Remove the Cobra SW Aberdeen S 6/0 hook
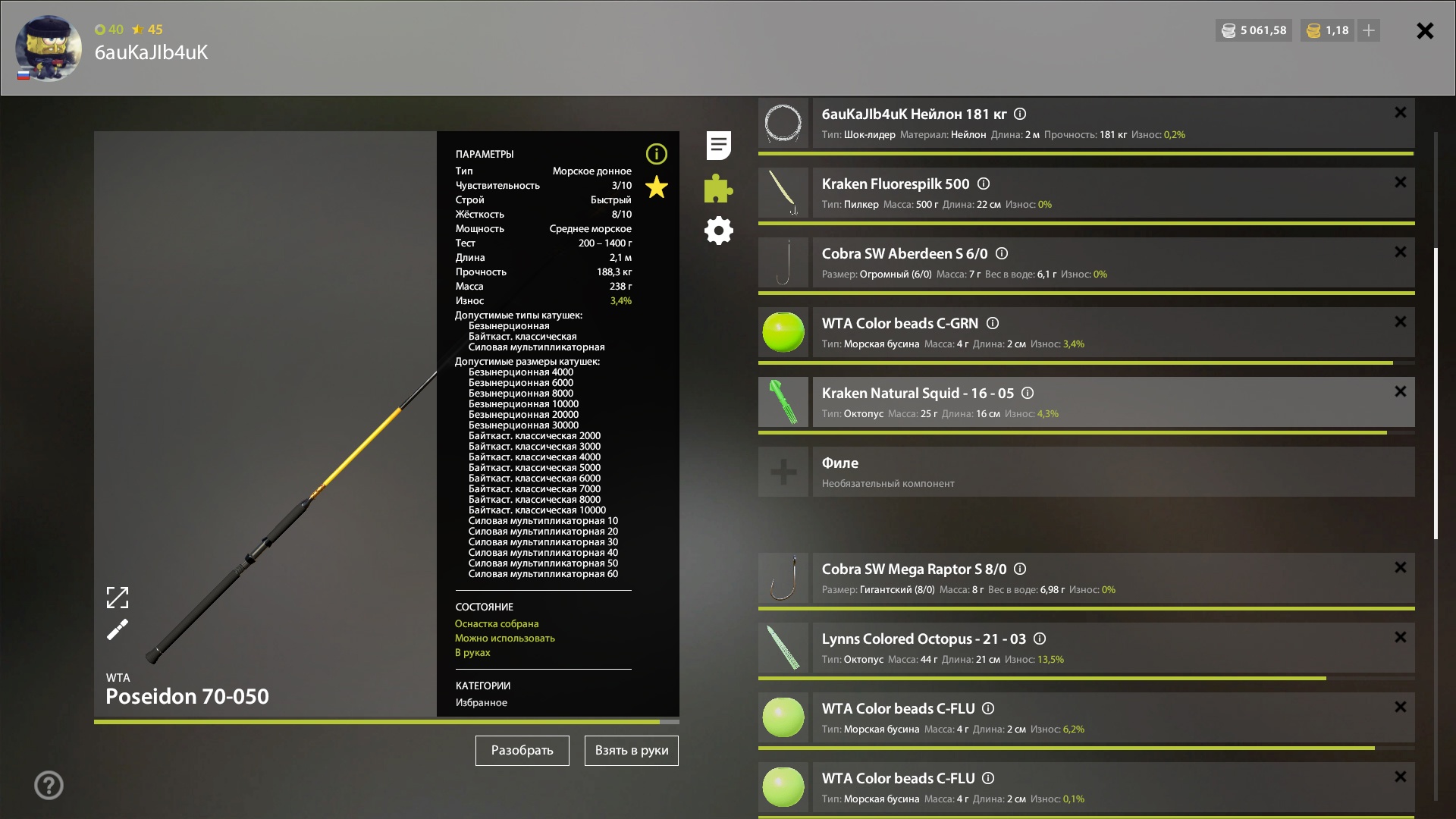The image size is (1456, 819). (x=1401, y=252)
